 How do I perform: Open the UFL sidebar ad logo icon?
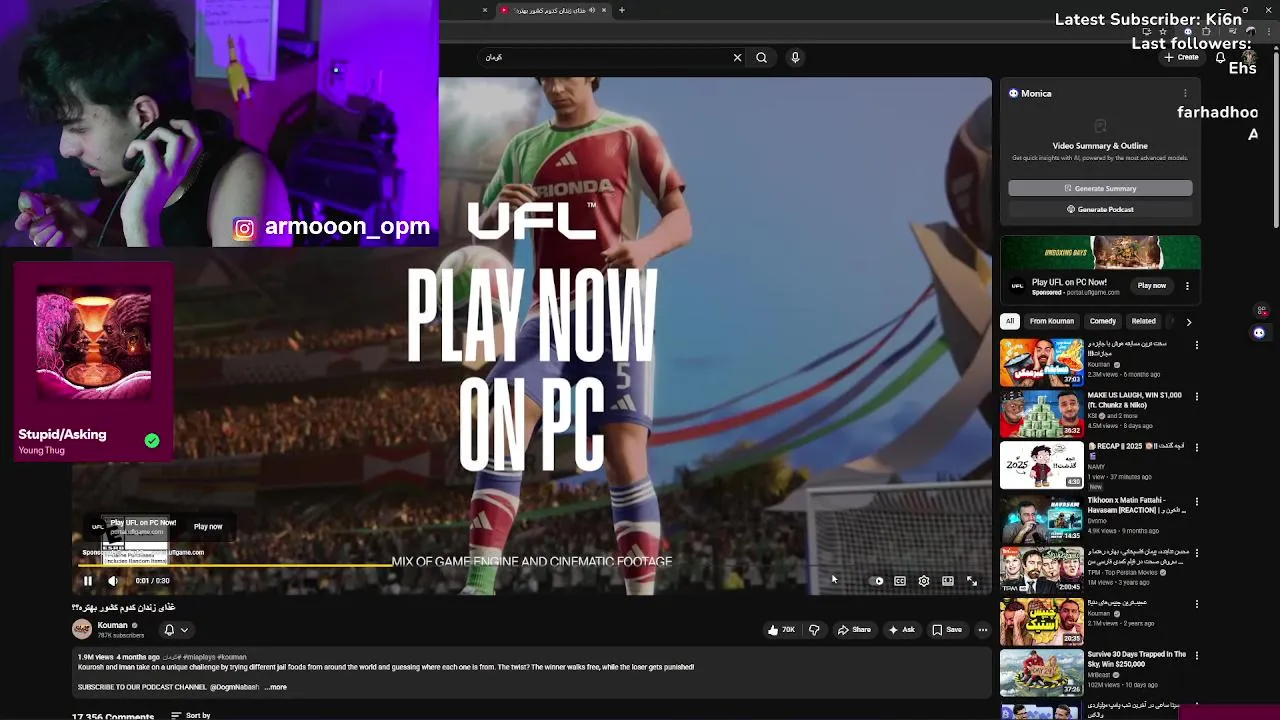point(1017,286)
